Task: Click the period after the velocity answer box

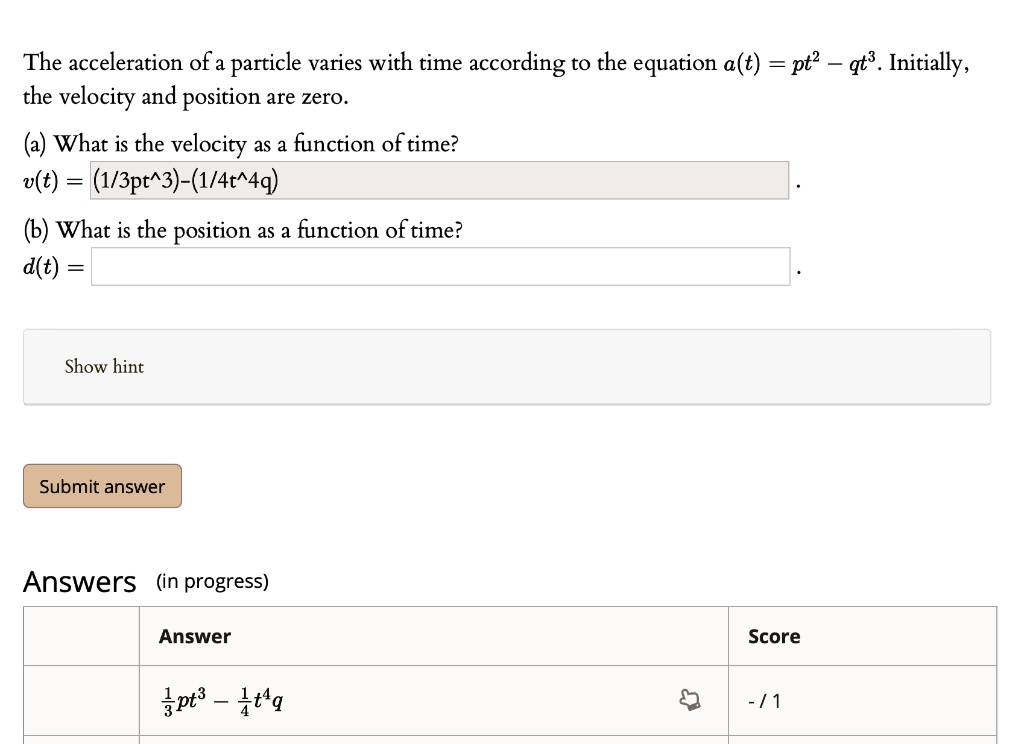Action: tap(796, 185)
